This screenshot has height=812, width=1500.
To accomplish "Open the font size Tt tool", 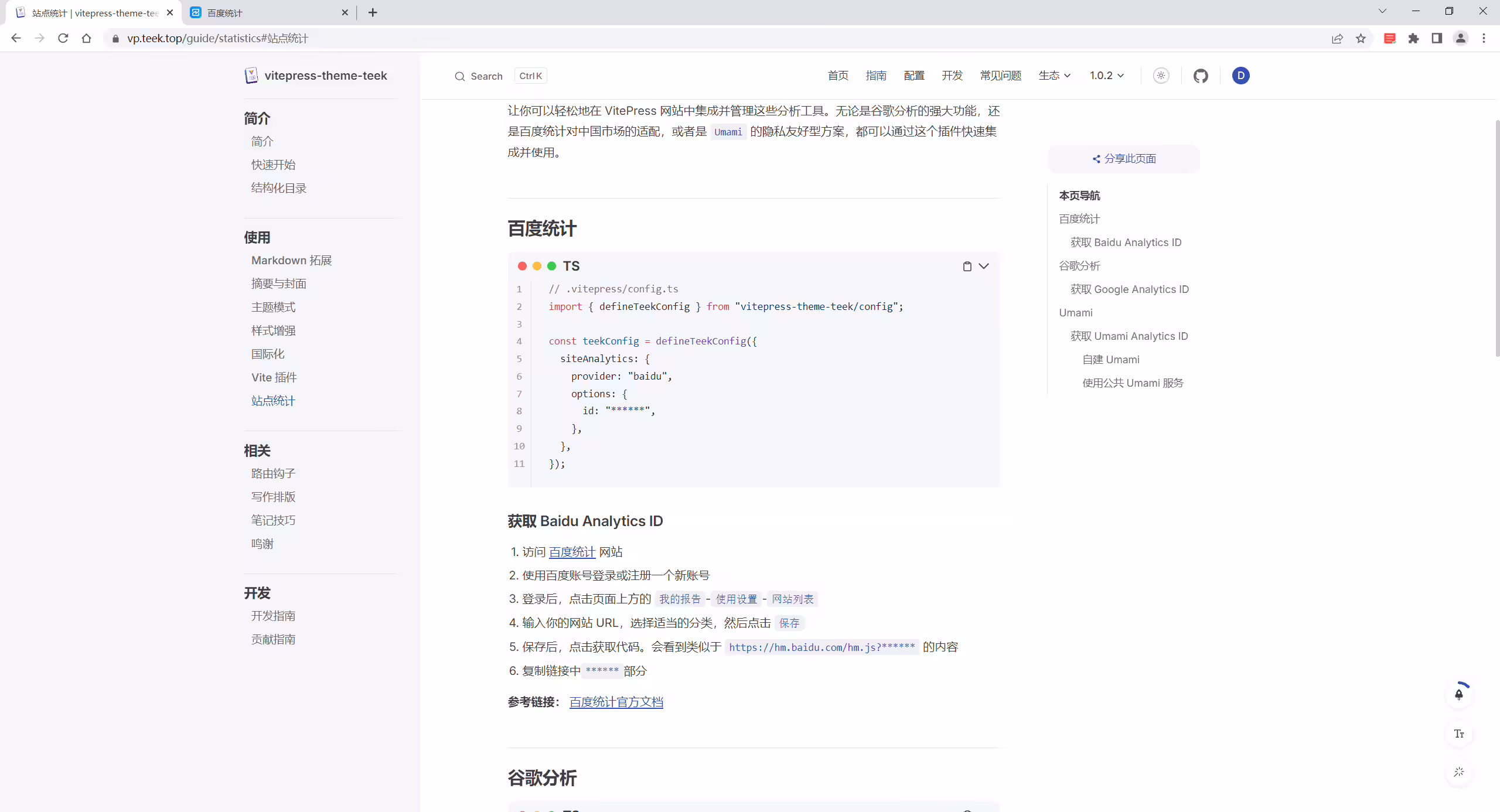I will [x=1459, y=733].
